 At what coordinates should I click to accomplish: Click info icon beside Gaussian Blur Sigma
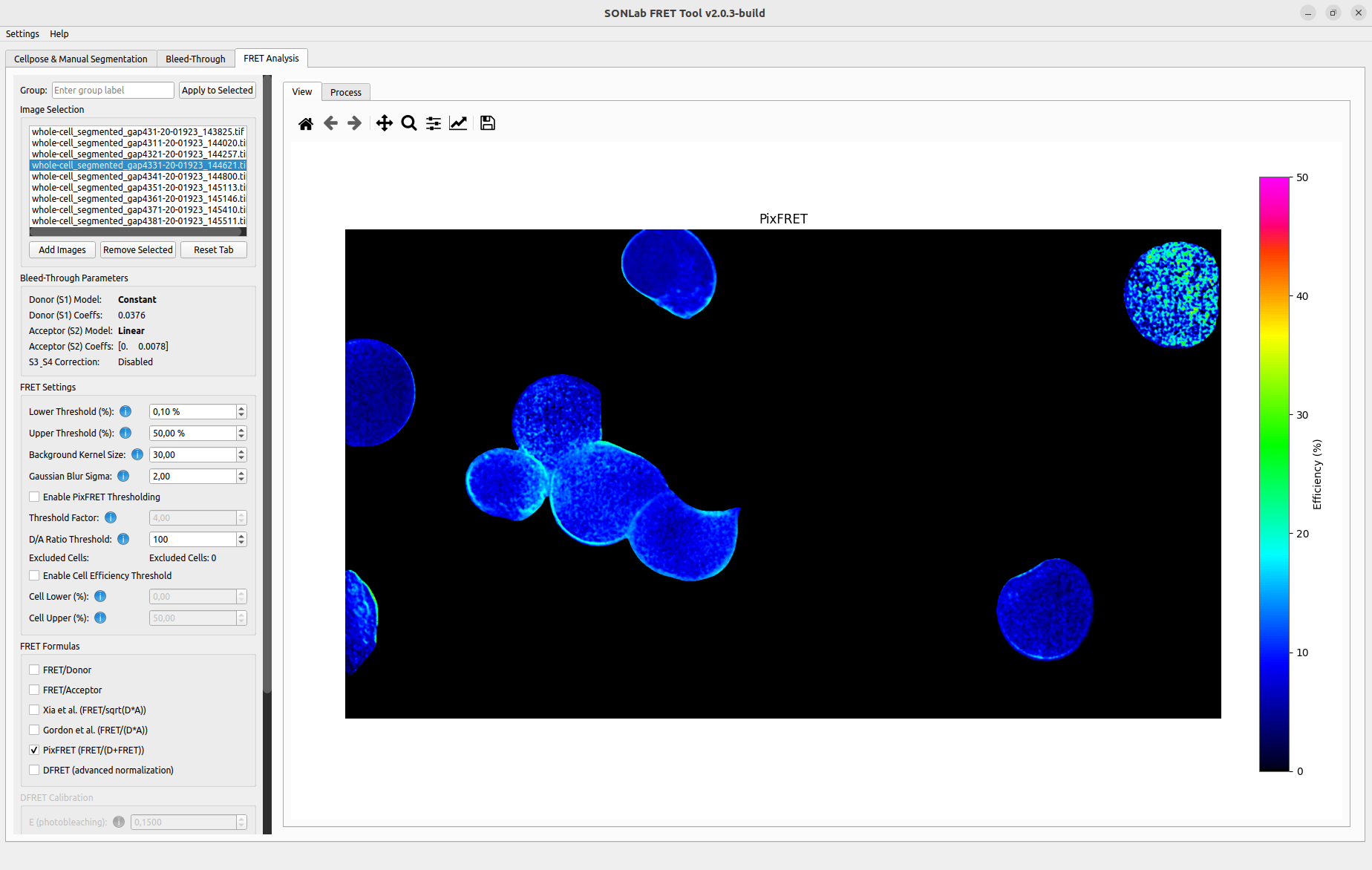point(123,476)
